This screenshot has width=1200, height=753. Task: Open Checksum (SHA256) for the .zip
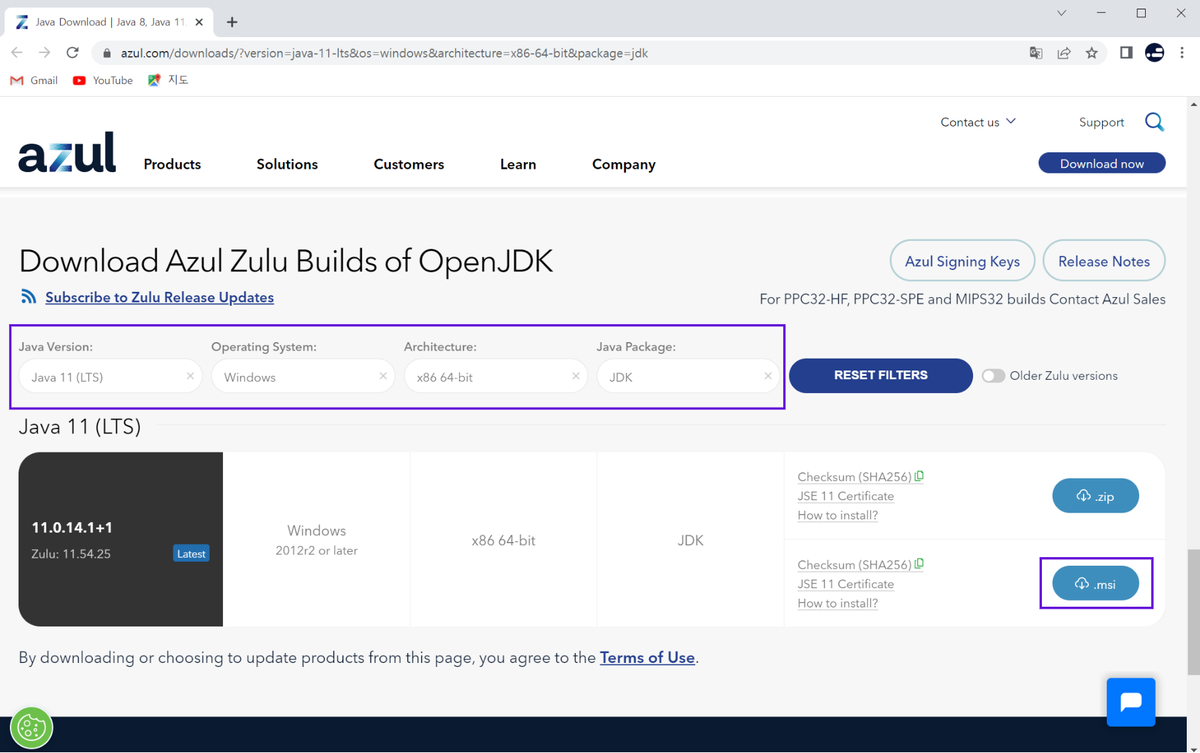tap(854, 477)
